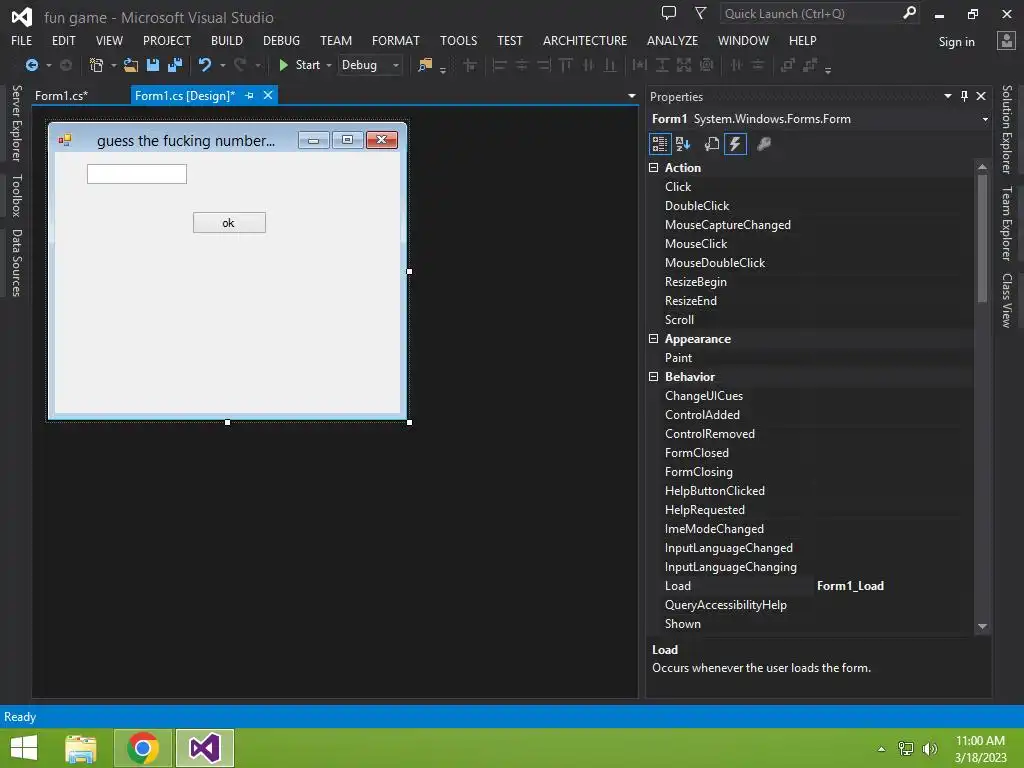Save the current file with the Save icon
This screenshot has width=1024, height=768.
153,65
